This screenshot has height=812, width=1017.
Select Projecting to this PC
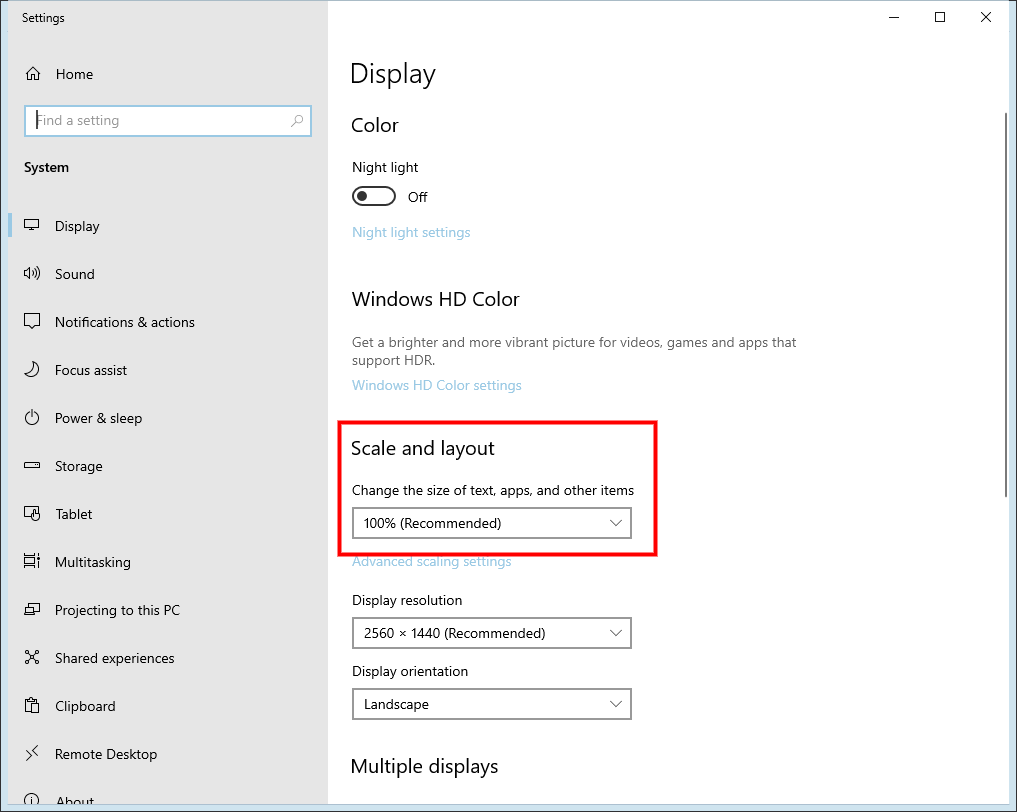[167, 610]
